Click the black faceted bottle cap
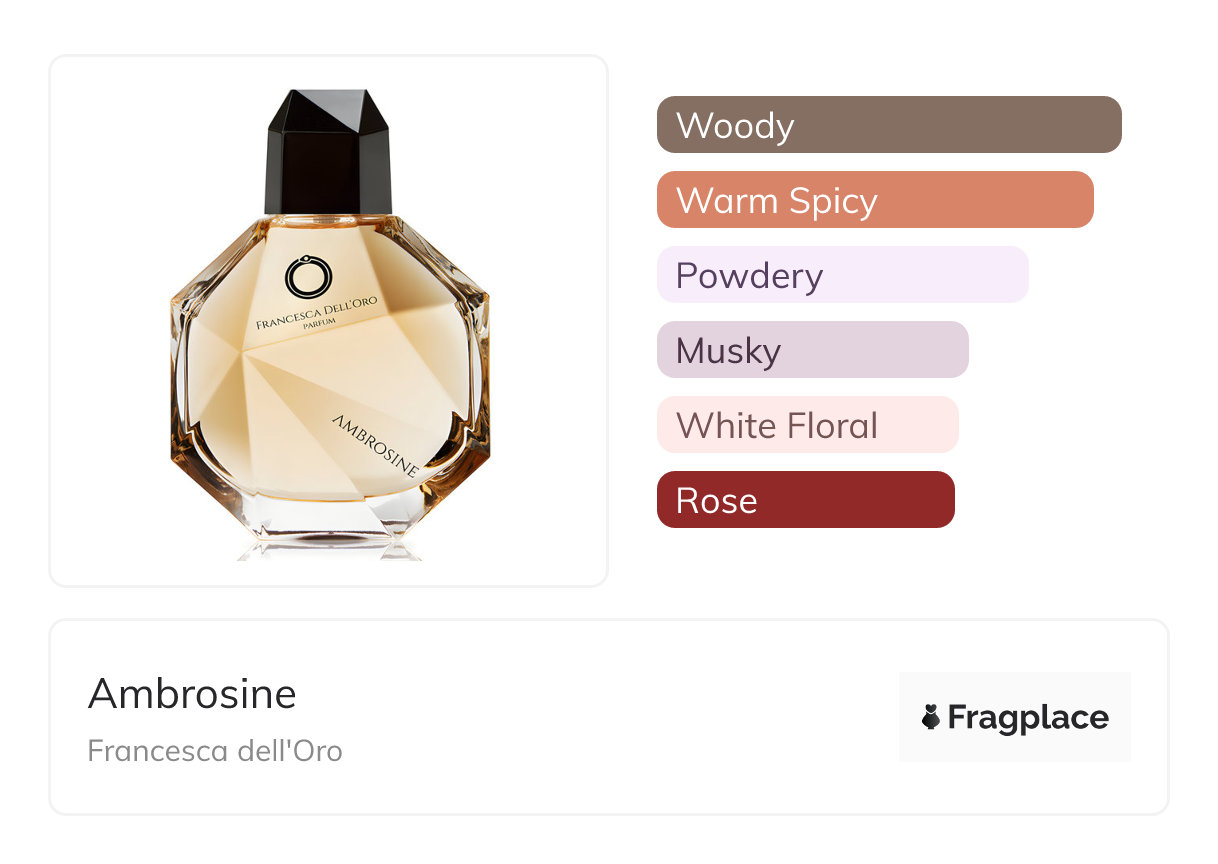Image resolution: width=1218 pixels, height=864 pixels. coord(328,151)
